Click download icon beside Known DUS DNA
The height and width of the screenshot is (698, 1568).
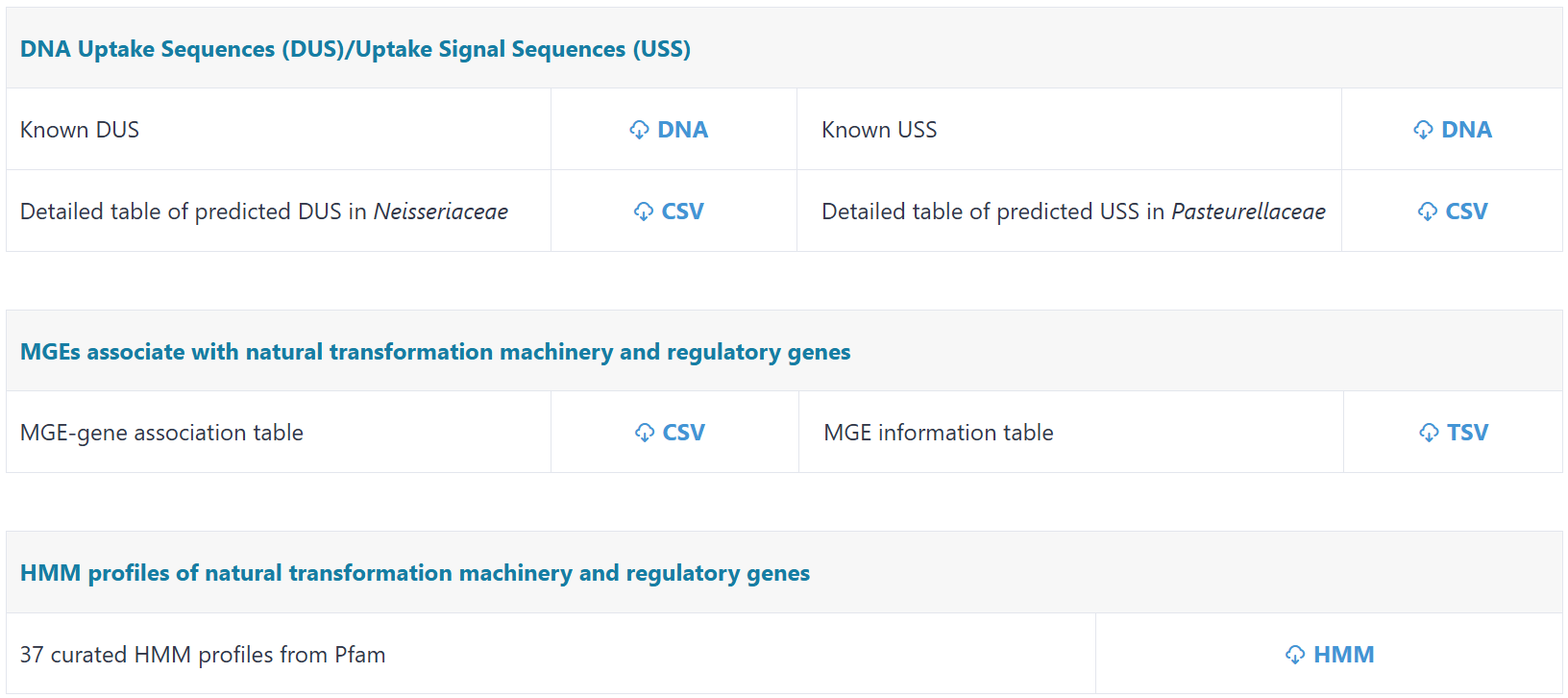tap(639, 130)
